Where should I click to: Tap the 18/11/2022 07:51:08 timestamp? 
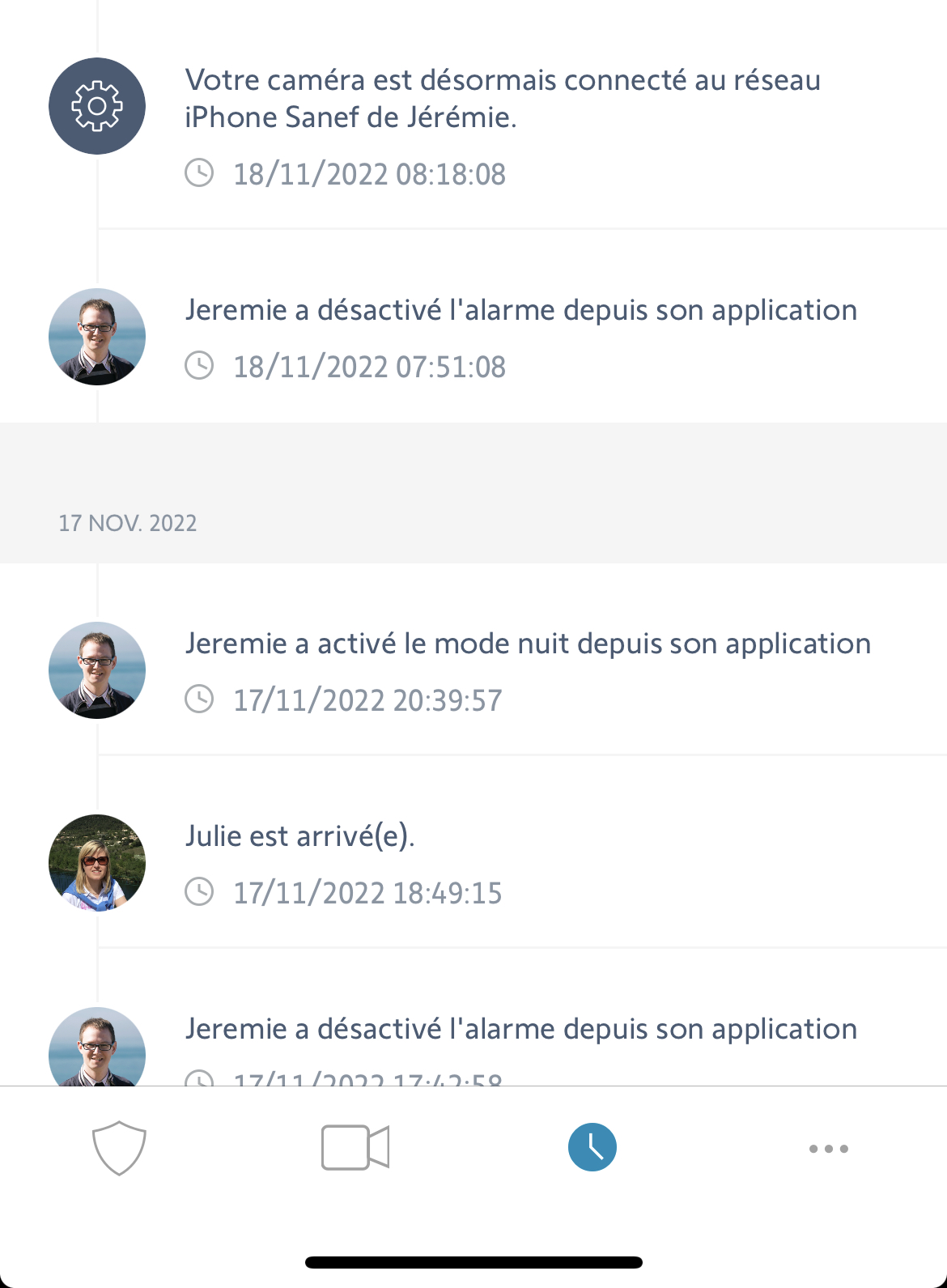click(369, 367)
